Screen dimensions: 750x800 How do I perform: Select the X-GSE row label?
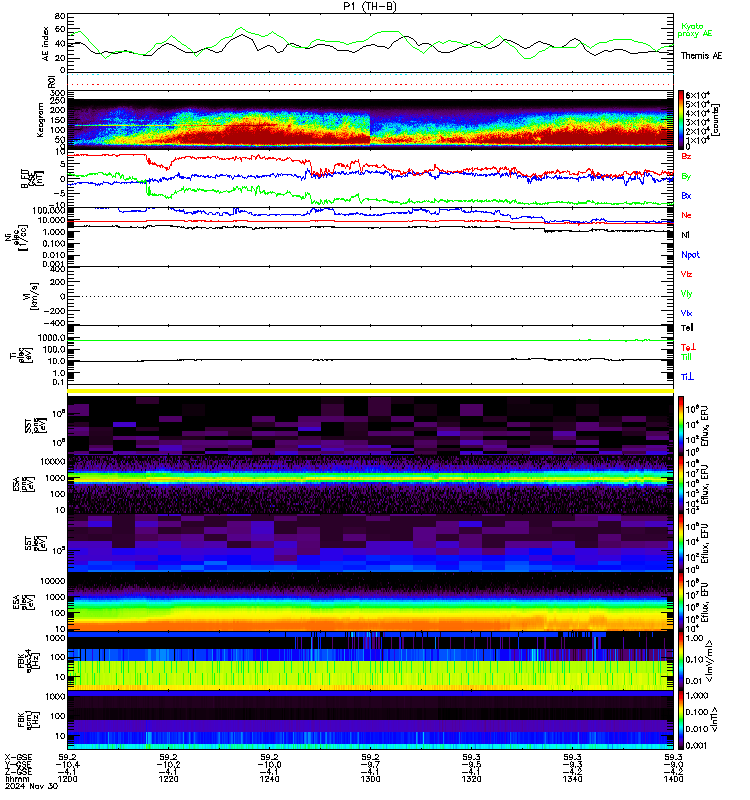pyautogui.click(x=18, y=757)
